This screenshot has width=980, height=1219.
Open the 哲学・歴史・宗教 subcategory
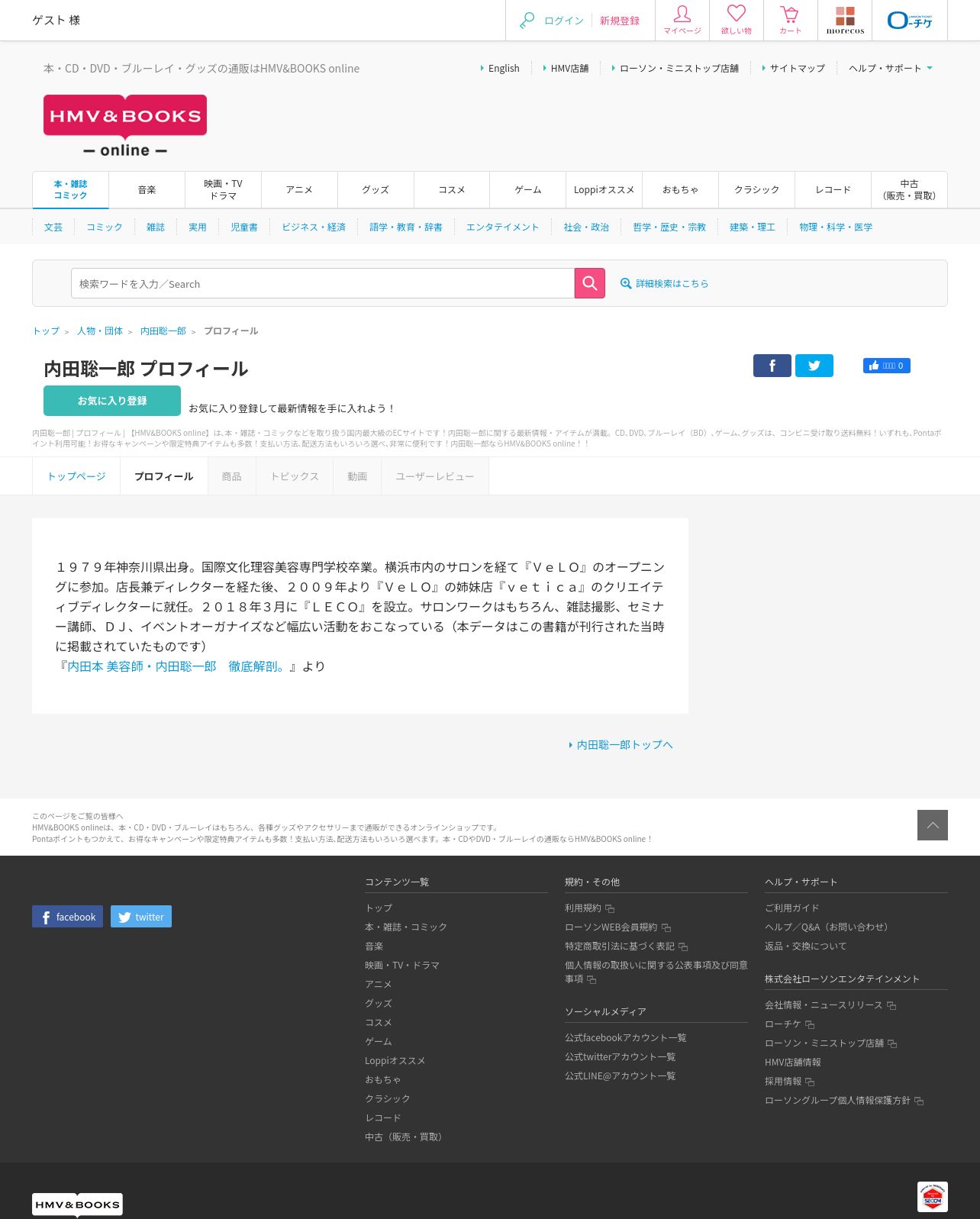click(x=669, y=227)
